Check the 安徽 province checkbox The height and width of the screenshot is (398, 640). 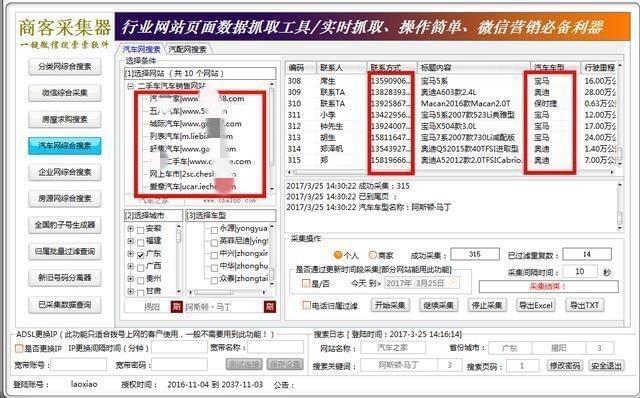(x=140, y=229)
